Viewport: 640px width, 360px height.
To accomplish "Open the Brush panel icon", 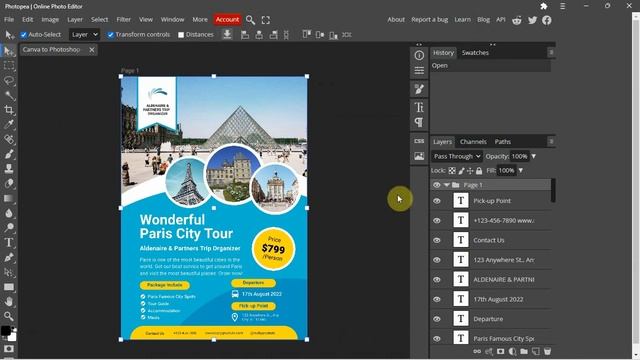I will point(419,89).
